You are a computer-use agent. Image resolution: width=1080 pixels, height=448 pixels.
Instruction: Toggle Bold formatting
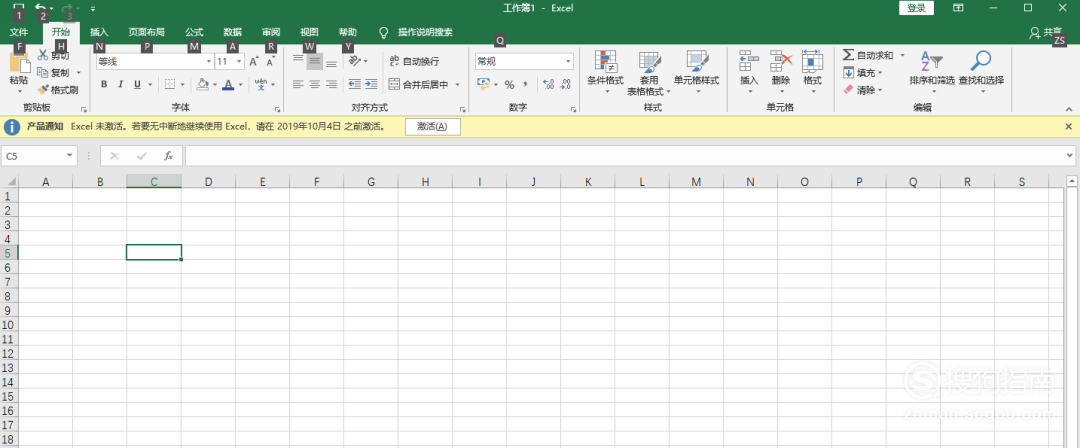coord(104,85)
